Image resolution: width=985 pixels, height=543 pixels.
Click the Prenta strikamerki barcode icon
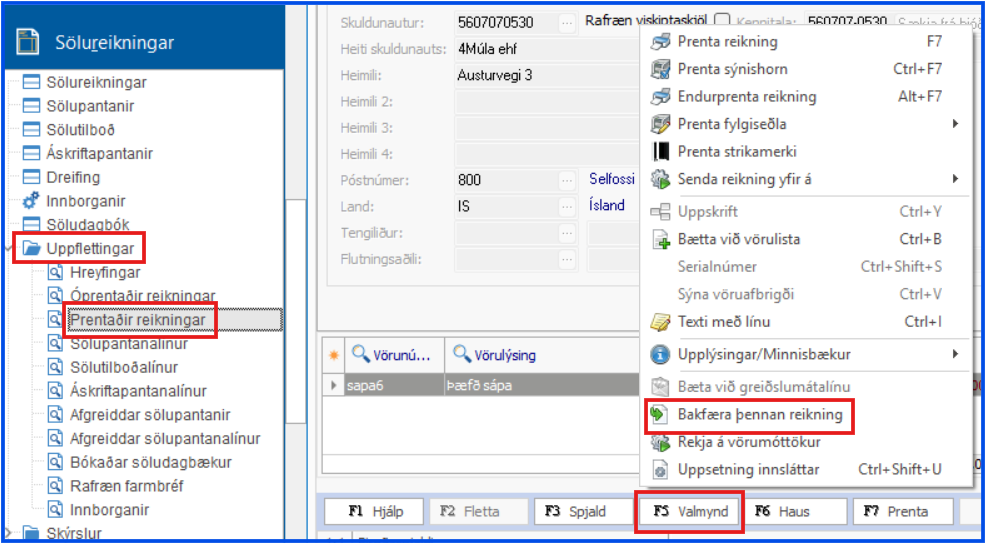[660, 152]
